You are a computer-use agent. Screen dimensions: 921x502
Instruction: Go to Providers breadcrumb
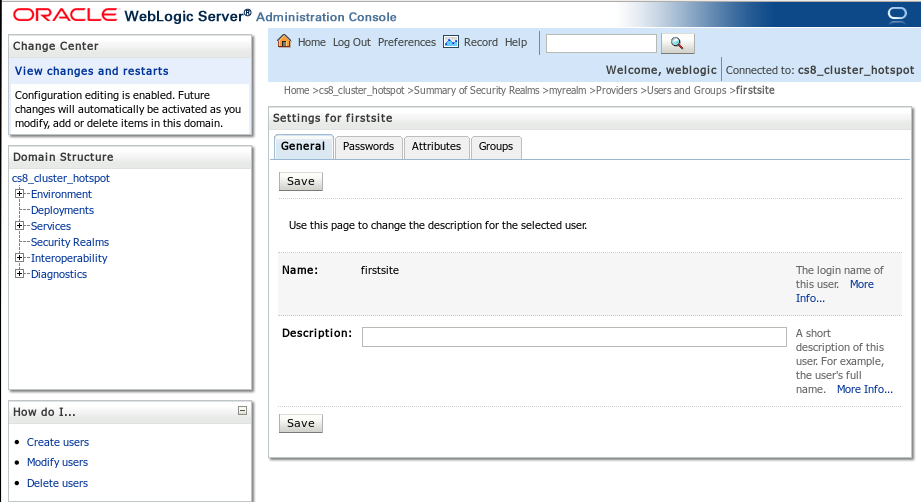tap(616, 90)
